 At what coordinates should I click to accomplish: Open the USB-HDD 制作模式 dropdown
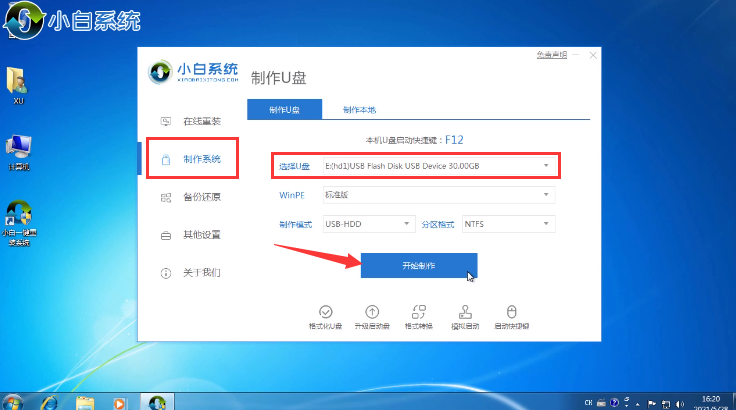coord(369,224)
